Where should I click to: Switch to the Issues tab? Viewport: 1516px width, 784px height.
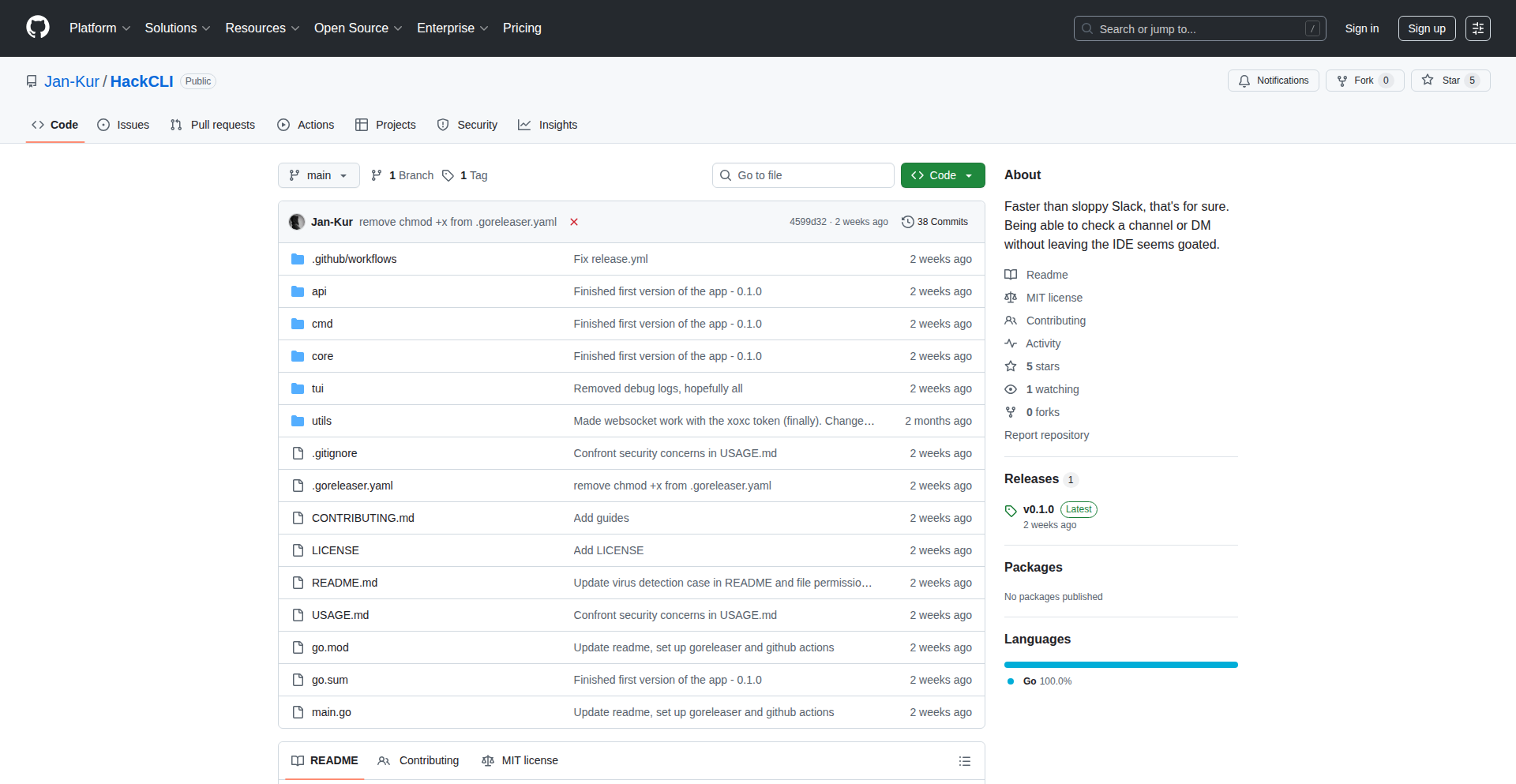click(123, 125)
